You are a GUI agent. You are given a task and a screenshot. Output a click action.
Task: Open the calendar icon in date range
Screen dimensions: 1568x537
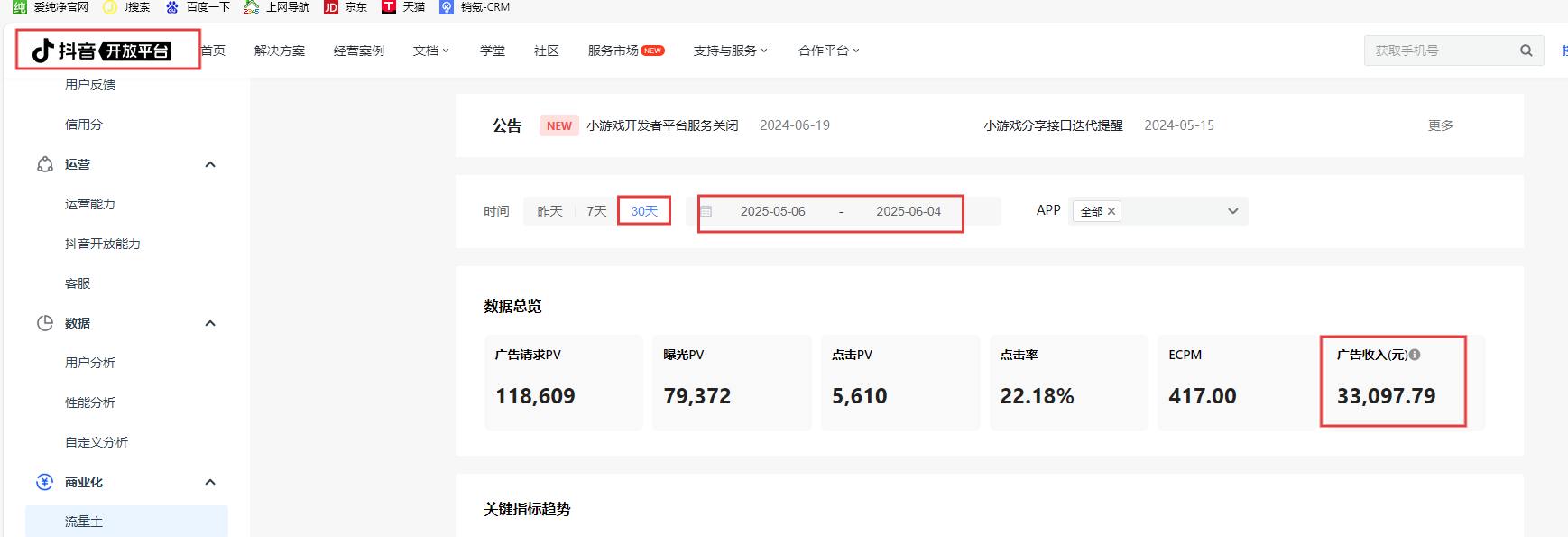(x=706, y=211)
